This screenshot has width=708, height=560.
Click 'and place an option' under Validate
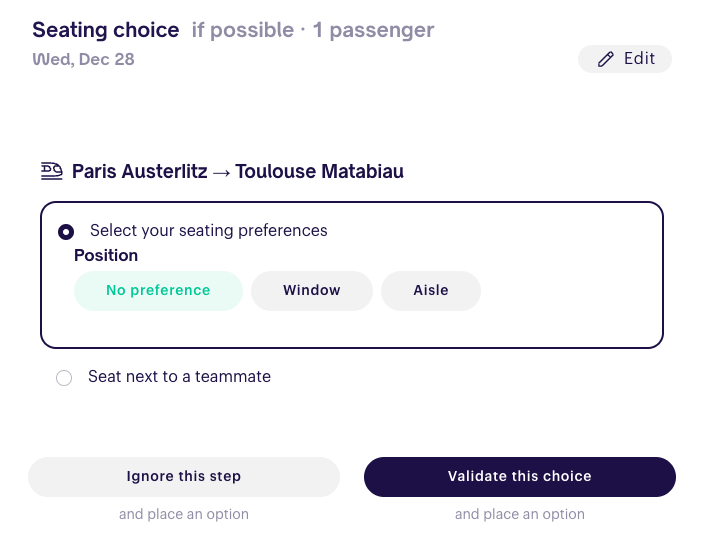point(520,514)
